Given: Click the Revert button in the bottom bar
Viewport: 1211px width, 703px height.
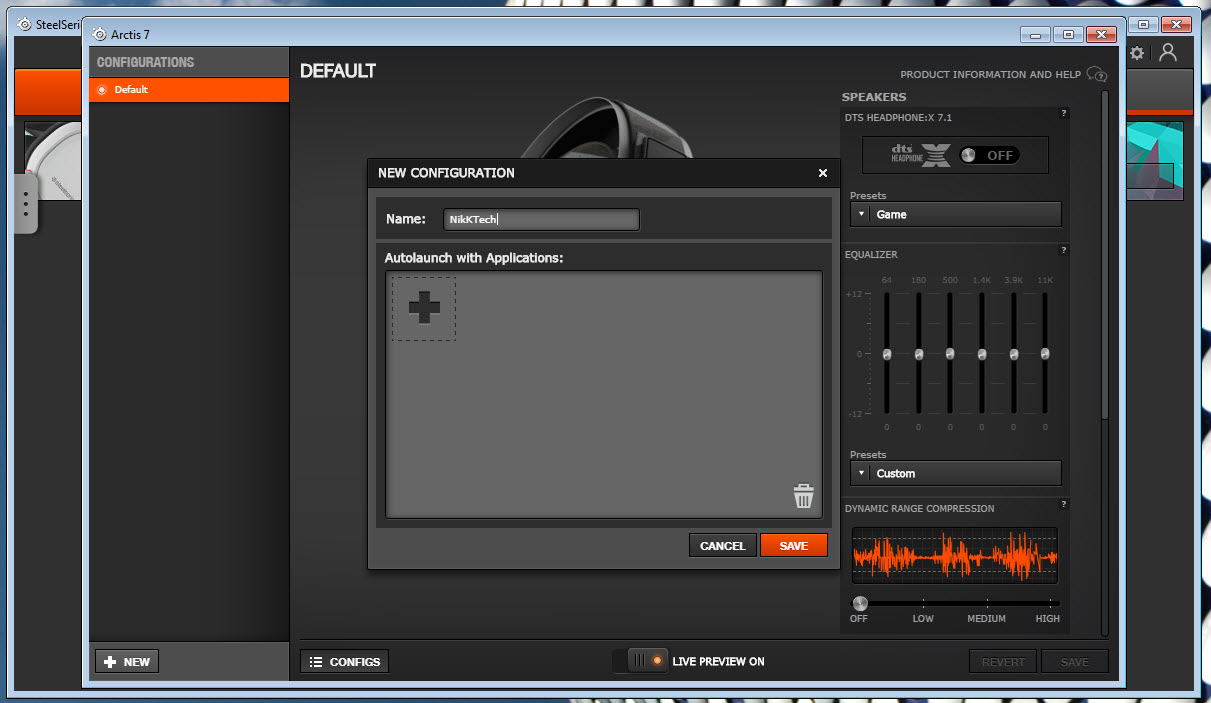Looking at the screenshot, I should coord(1003,662).
